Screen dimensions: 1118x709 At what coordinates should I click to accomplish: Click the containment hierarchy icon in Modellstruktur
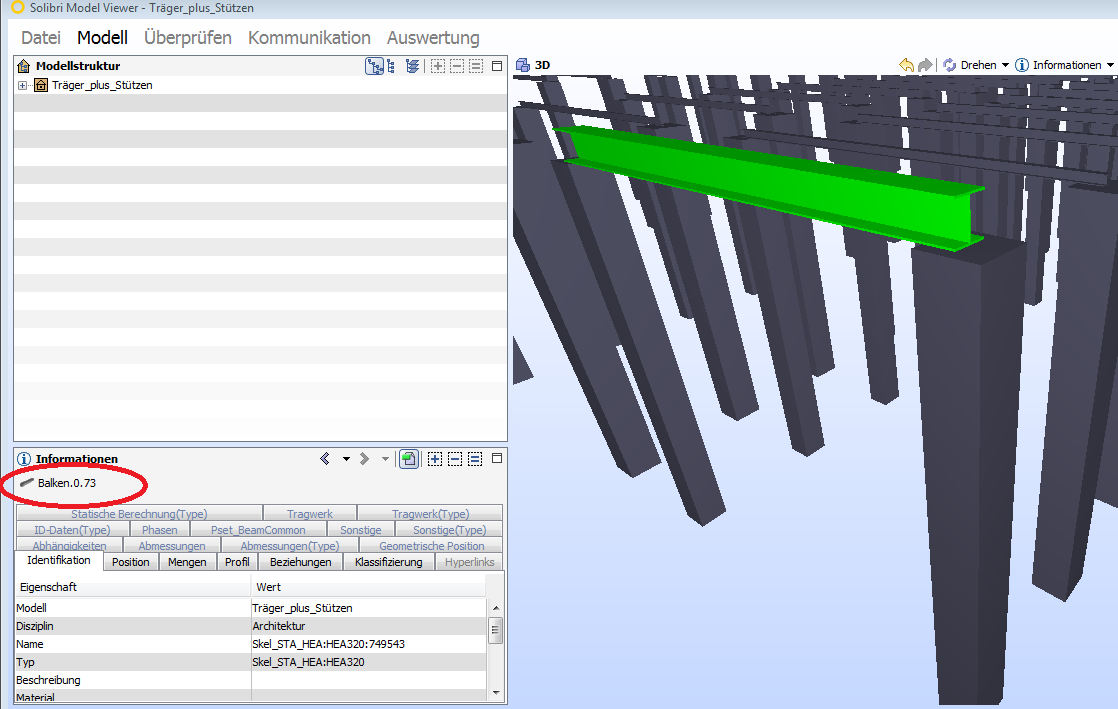click(375, 66)
